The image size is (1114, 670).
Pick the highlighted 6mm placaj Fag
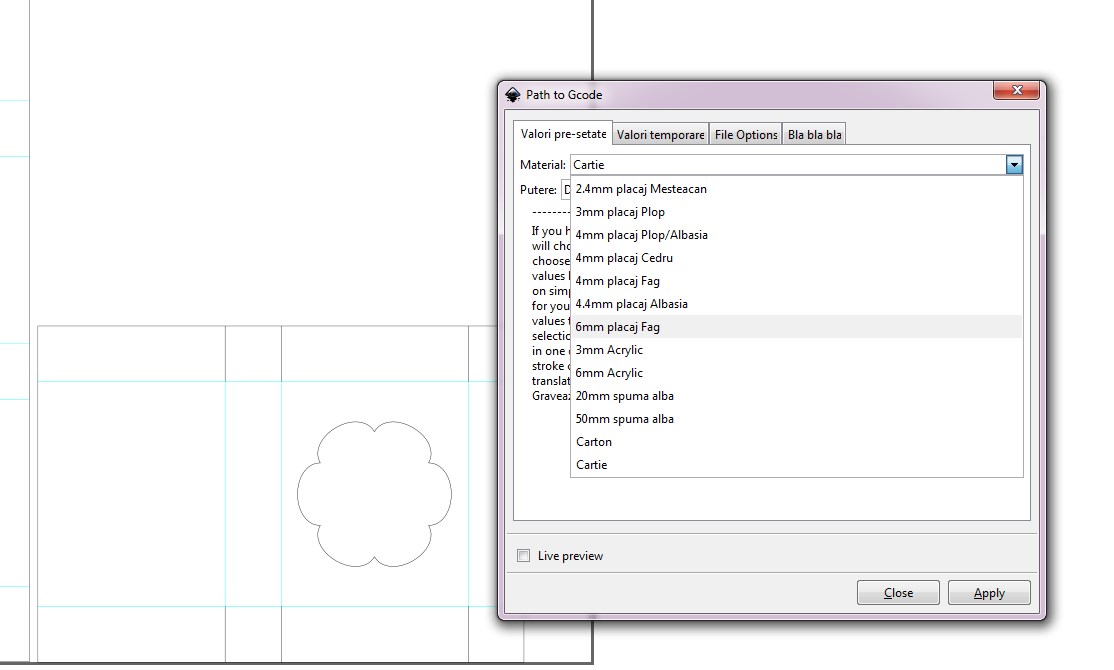pos(617,327)
